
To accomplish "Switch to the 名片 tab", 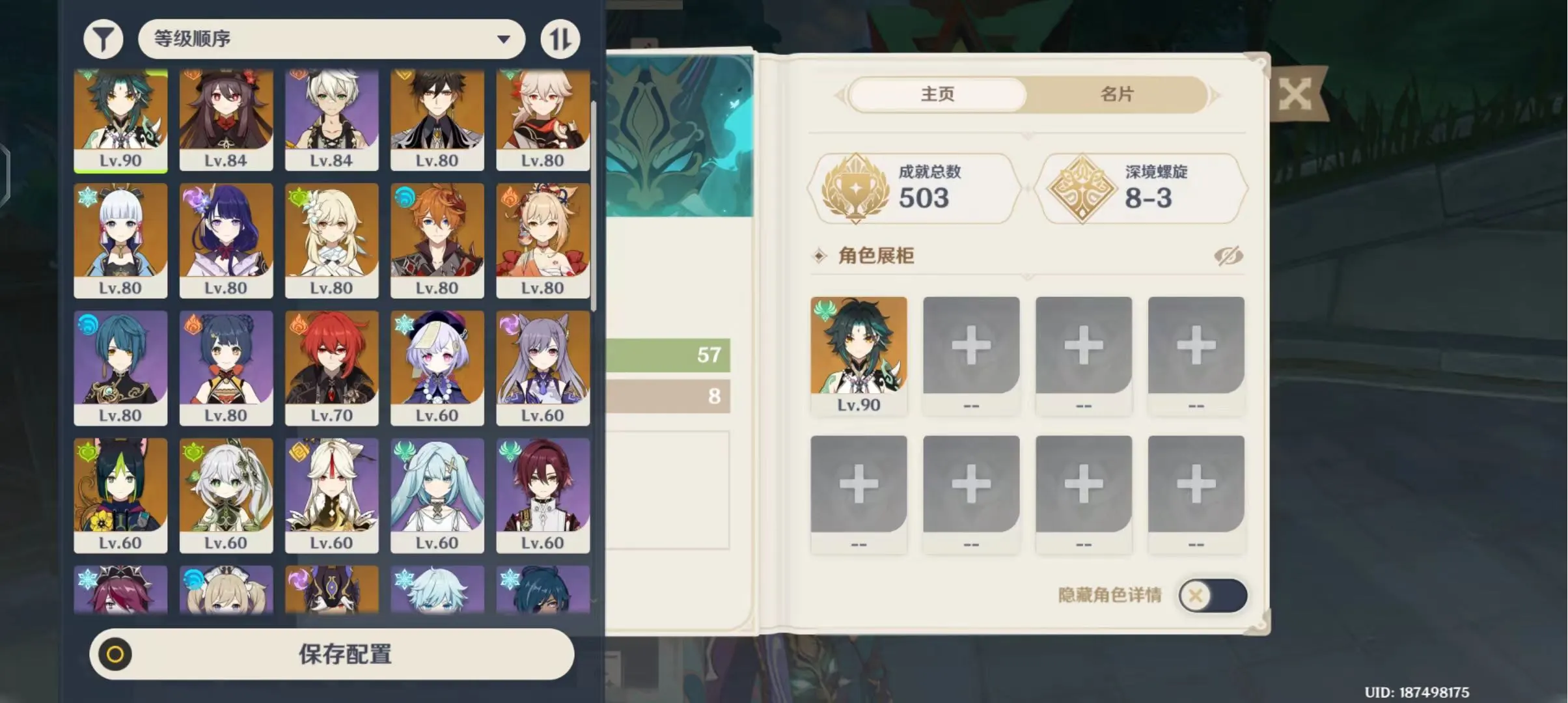I will tap(1117, 94).
